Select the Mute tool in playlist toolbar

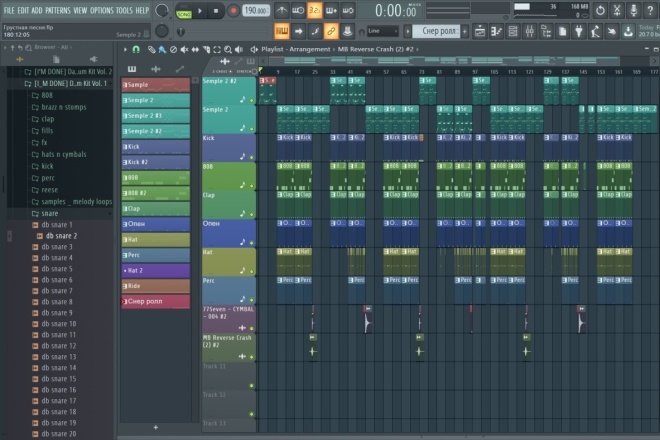coord(184,50)
